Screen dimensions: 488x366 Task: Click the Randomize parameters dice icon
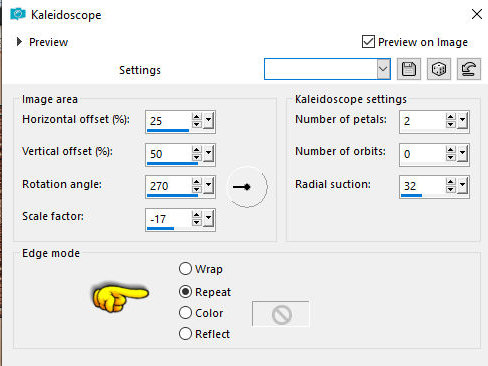point(439,69)
